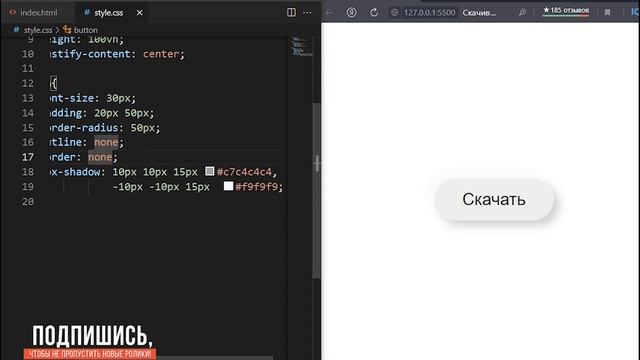Open color picker for #f9f9f9 swatch
The image size is (640, 360).
pos(229,186)
